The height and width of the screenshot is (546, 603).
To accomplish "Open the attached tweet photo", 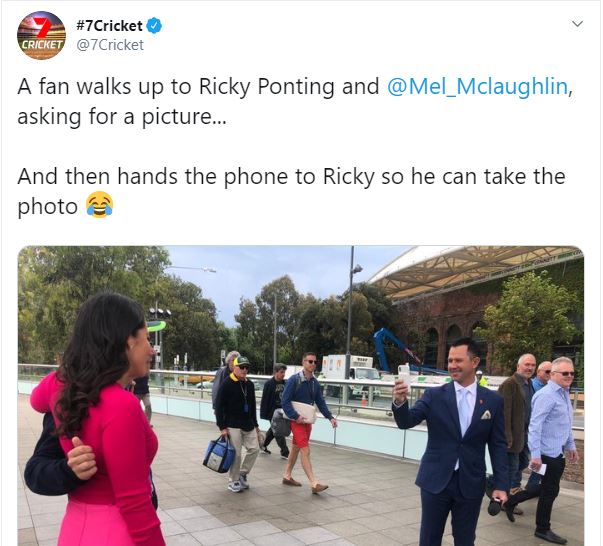I will (301, 395).
